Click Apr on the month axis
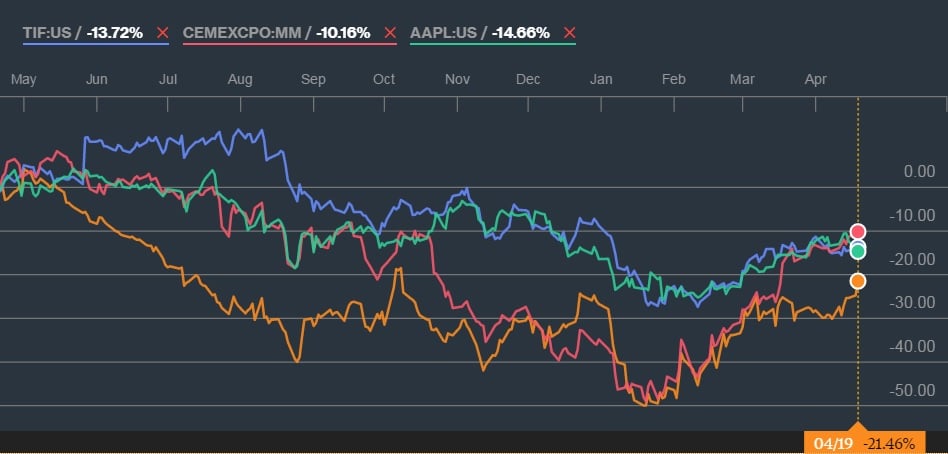 816,79
